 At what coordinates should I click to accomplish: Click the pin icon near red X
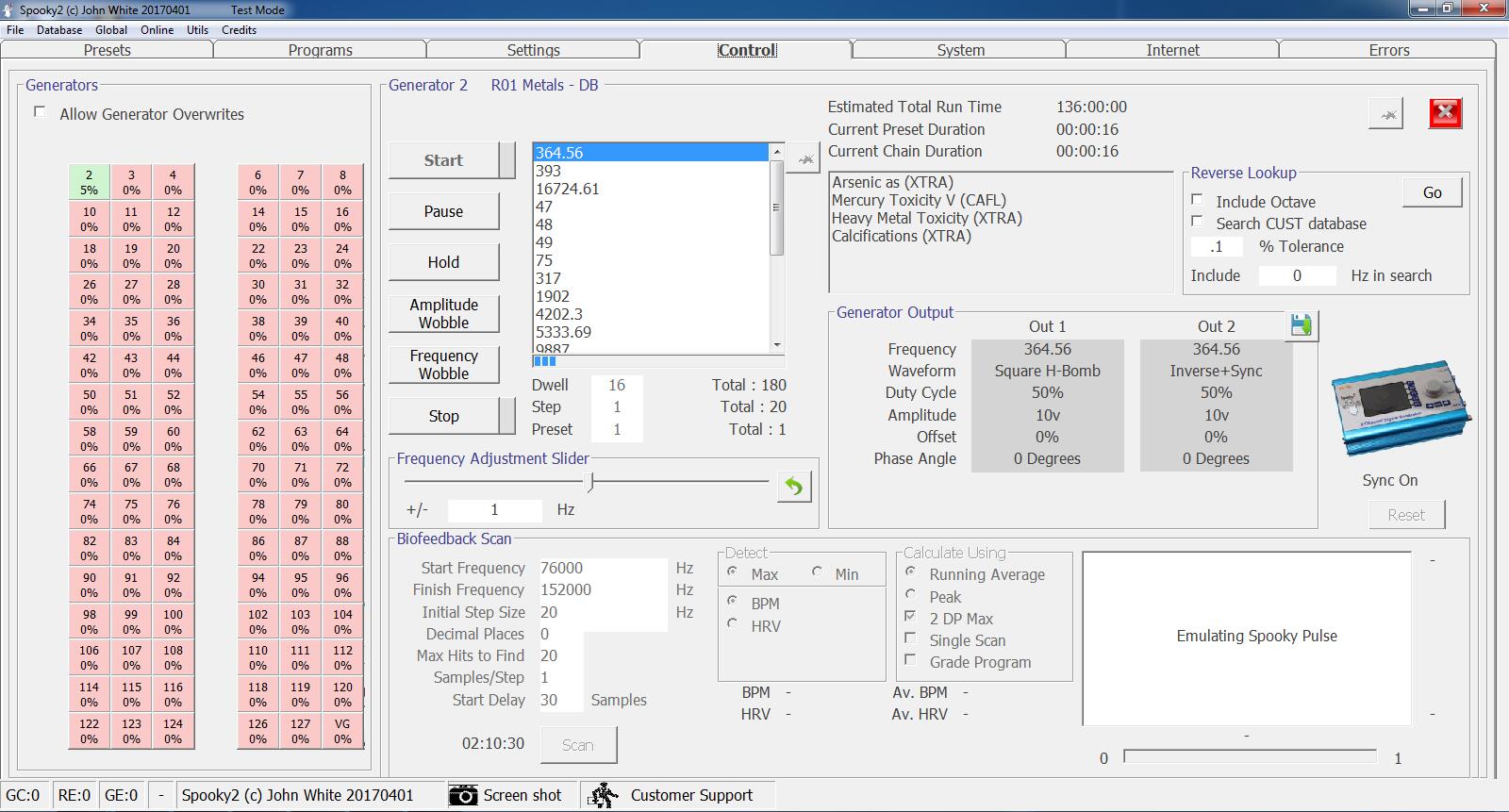1386,113
